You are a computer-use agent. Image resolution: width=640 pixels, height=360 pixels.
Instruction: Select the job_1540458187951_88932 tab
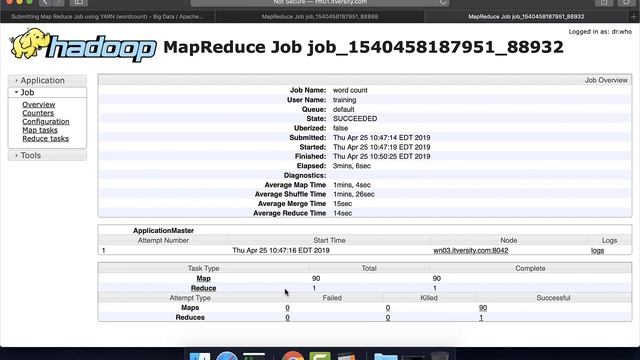[526, 17]
